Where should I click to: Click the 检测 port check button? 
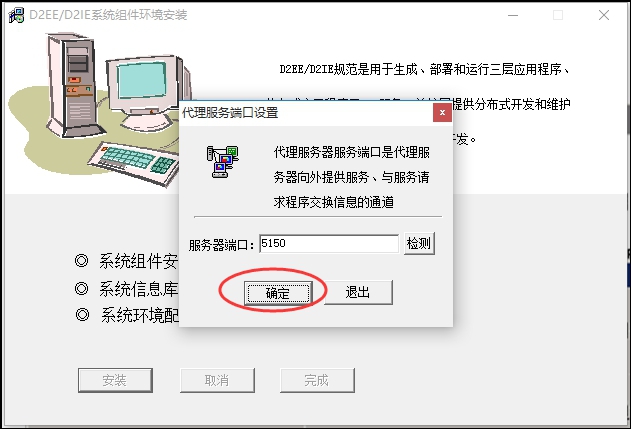419,243
